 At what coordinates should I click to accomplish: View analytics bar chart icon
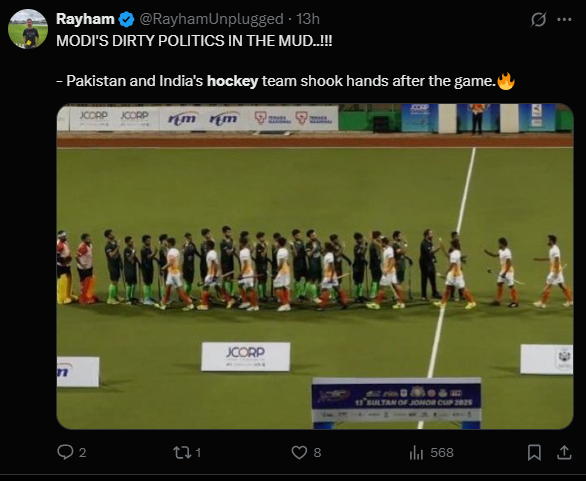click(416, 453)
